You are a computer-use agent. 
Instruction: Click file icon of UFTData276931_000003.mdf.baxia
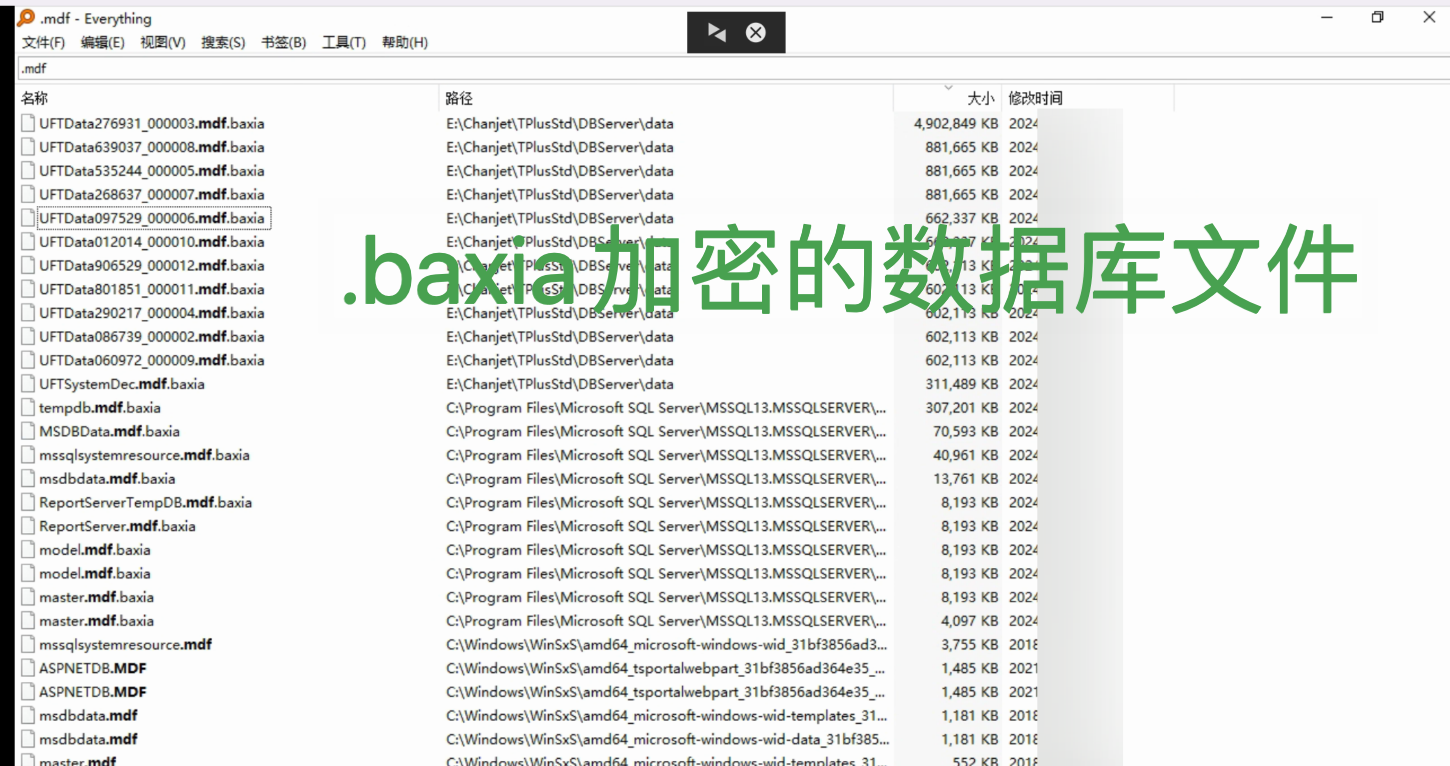point(28,124)
